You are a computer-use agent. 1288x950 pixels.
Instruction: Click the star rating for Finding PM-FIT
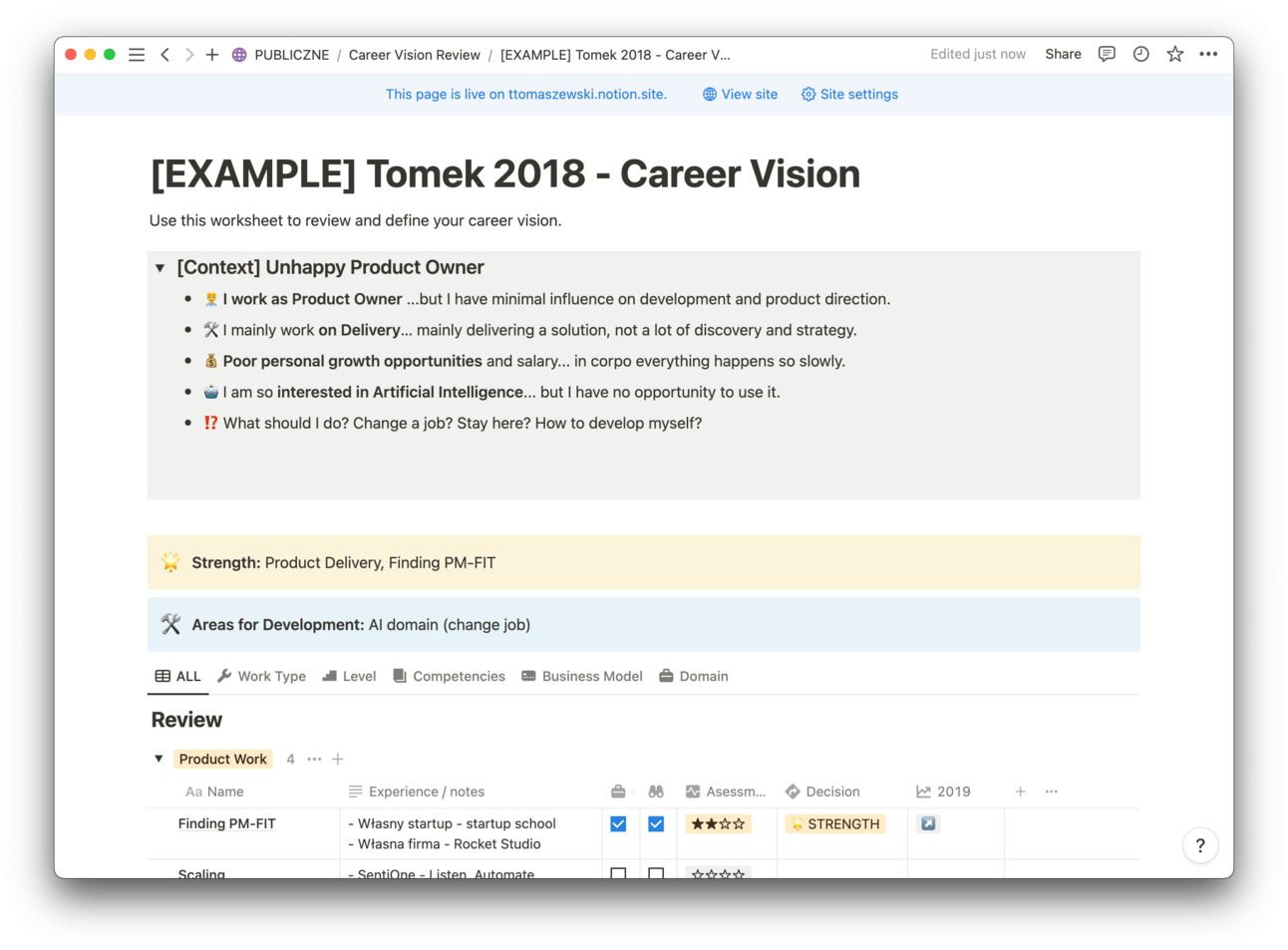pos(718,823)
